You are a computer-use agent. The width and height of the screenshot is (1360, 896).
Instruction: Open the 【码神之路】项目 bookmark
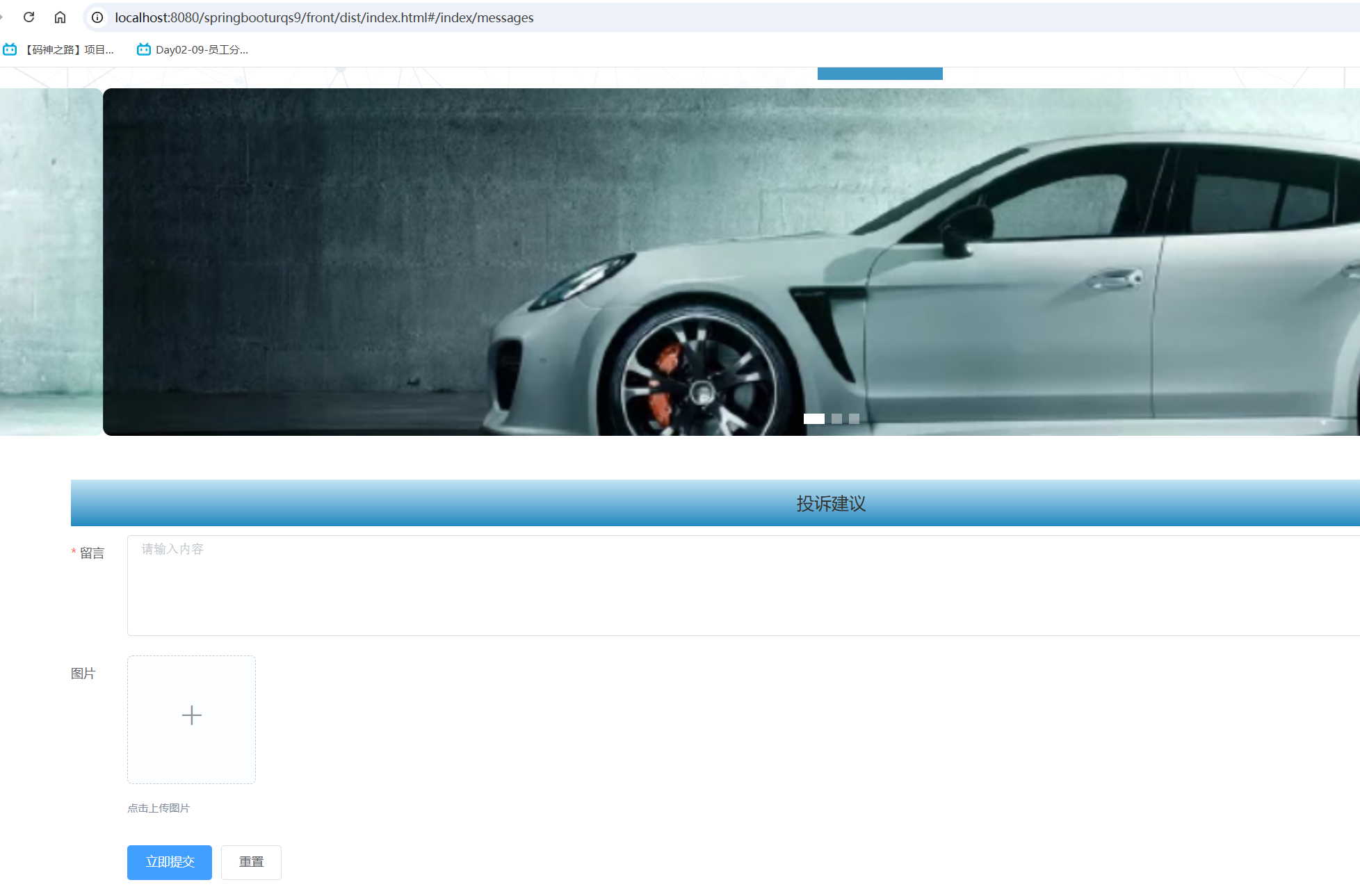[x=58, y=49]
